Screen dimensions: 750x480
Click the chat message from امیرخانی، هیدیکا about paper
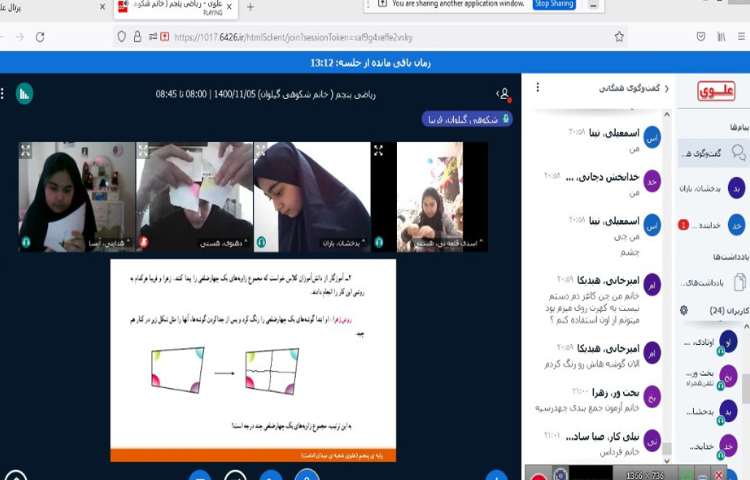point(593,308)
